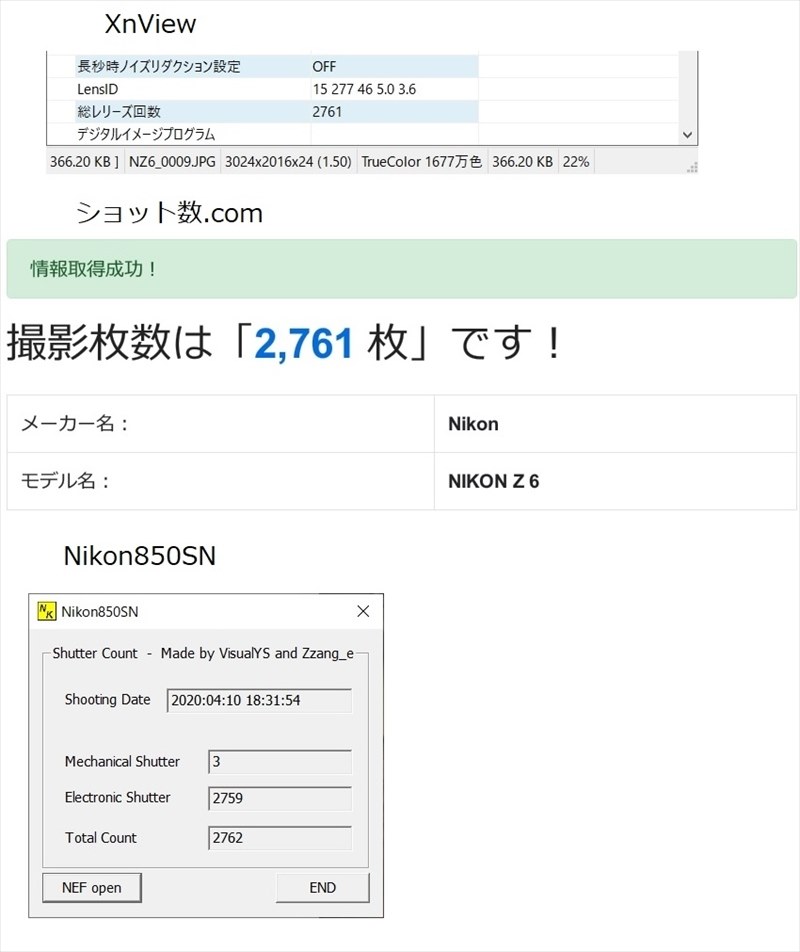Click the Nikon maker value cell
The height and width of the screenshot is (952, 800).
(615, 424)
